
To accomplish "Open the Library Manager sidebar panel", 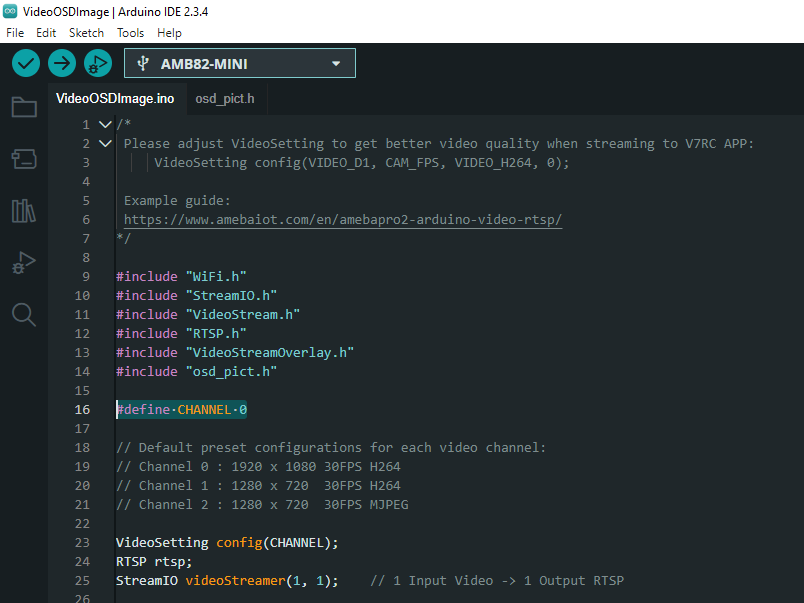I will (x=24, y=211).
